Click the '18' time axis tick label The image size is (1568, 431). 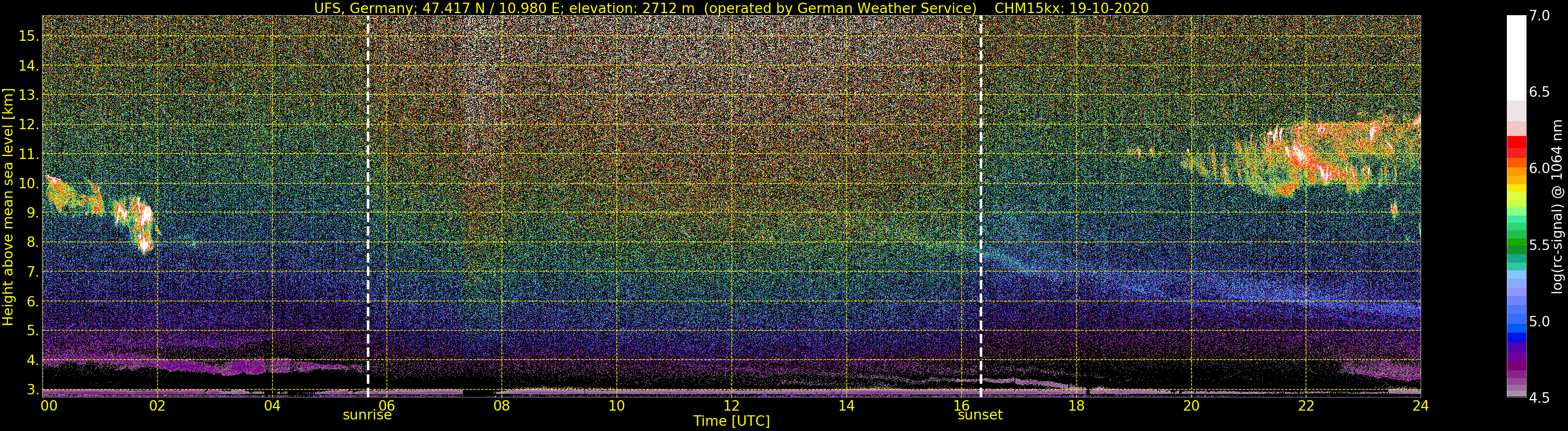(1076, 405)
